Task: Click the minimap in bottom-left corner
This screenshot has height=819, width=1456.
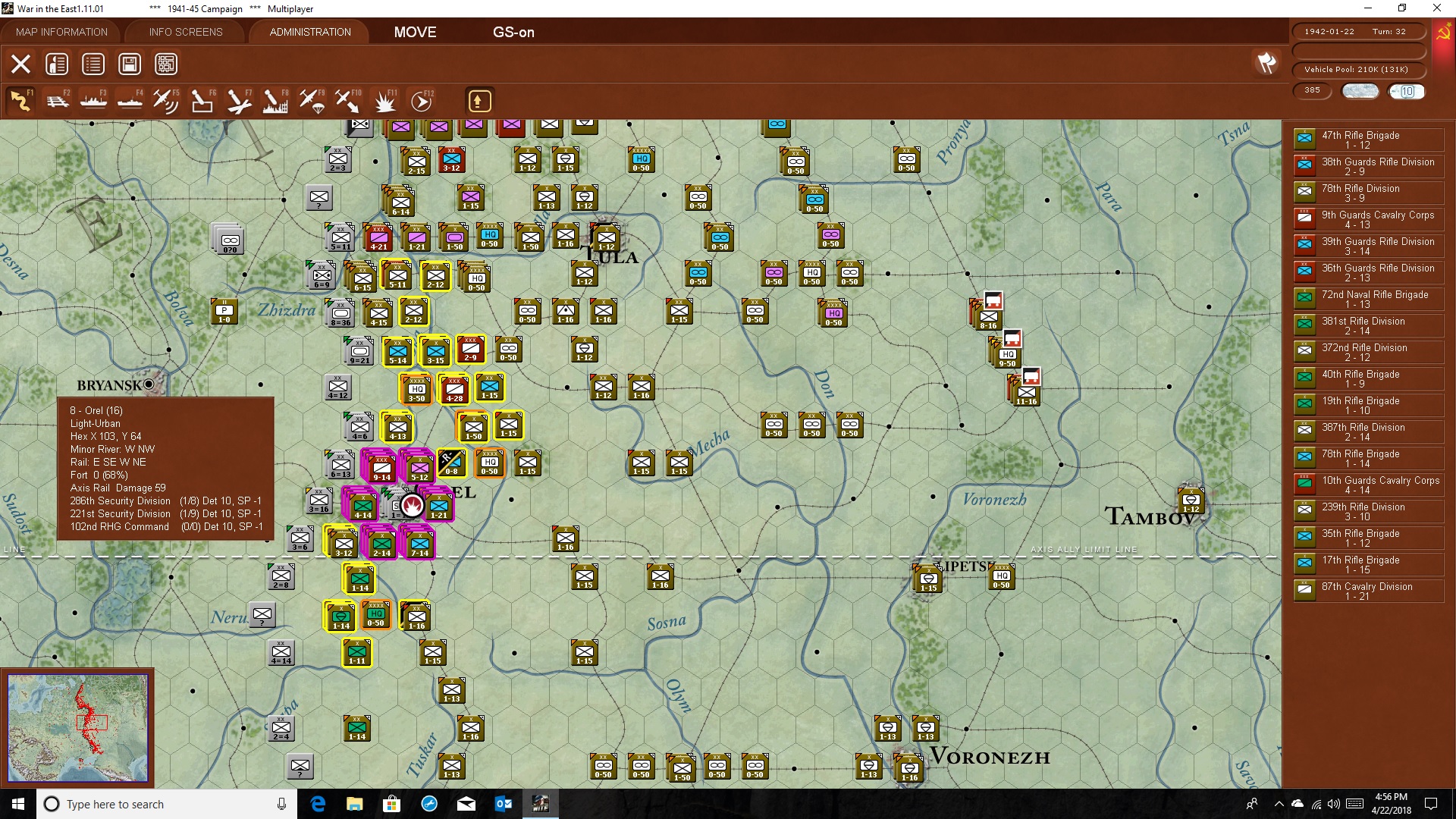Action: pos(78,728)
